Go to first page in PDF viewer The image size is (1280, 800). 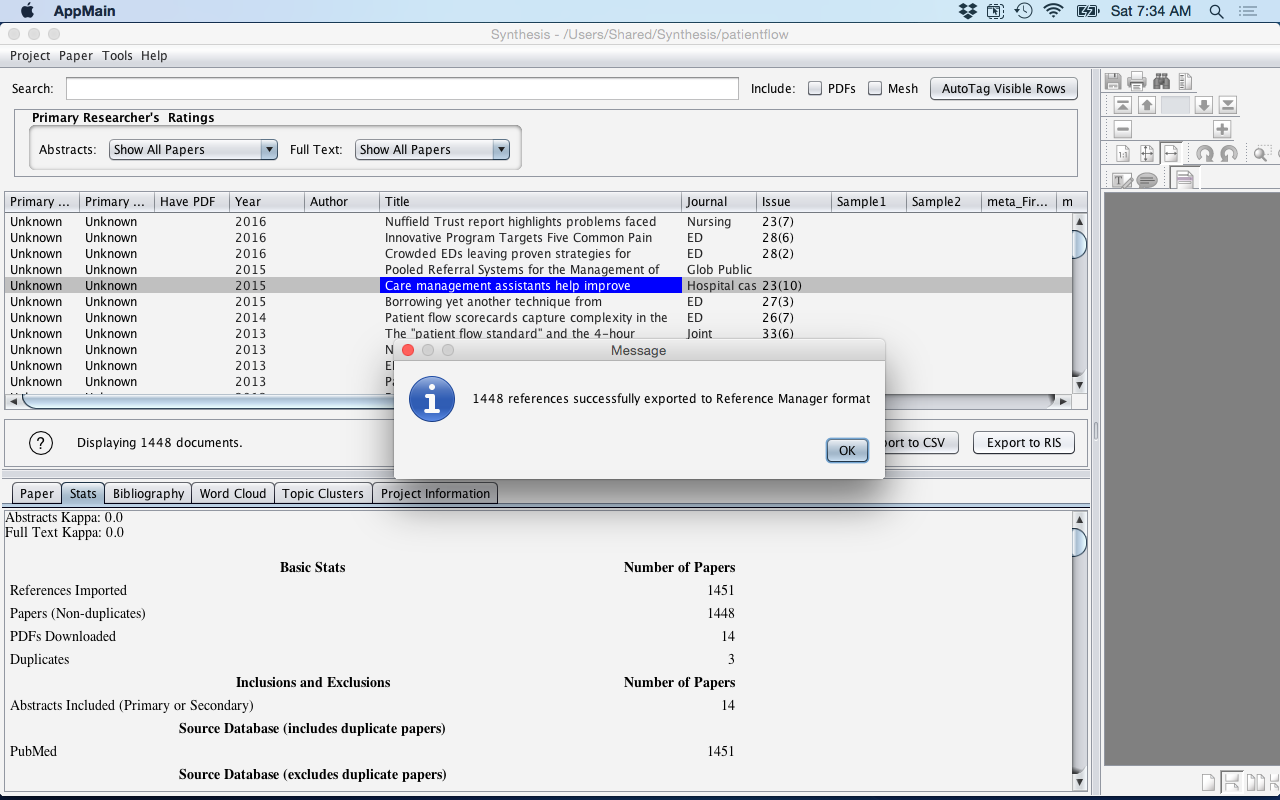tap(1123, 105)
